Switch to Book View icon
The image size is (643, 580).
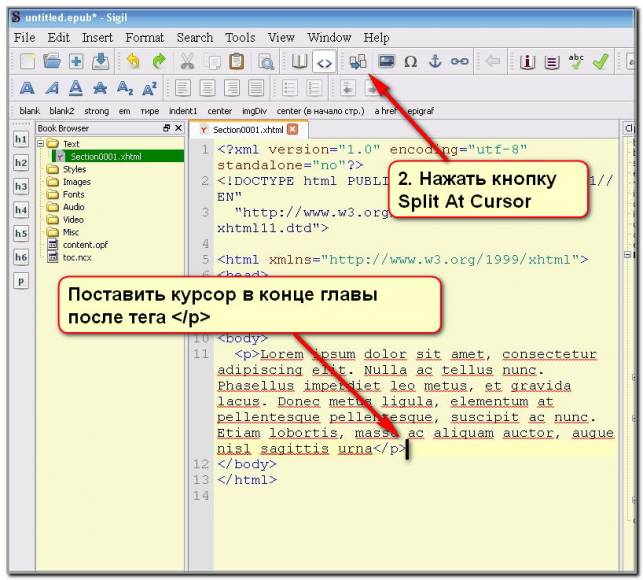coord(299,62)
